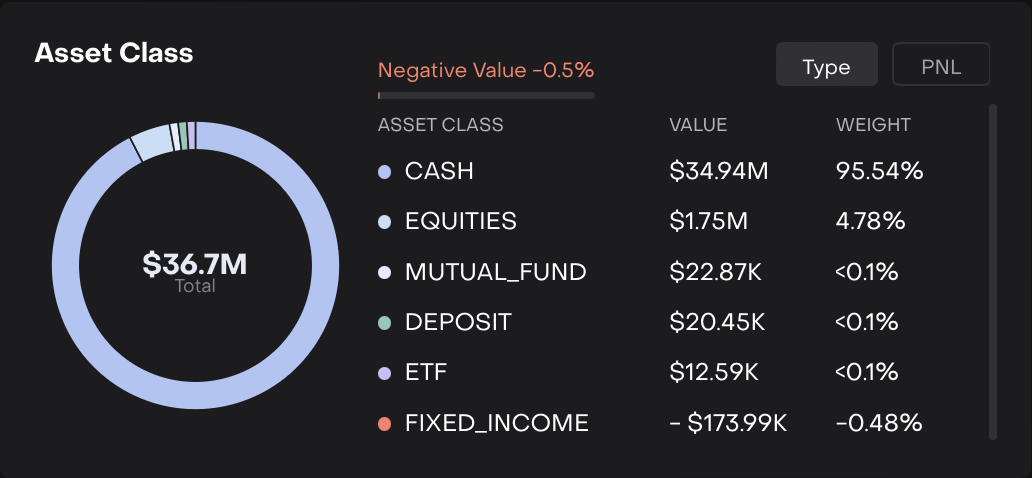Click the purple ETF legend dot
1032x478 pixels.
point(384,373)
